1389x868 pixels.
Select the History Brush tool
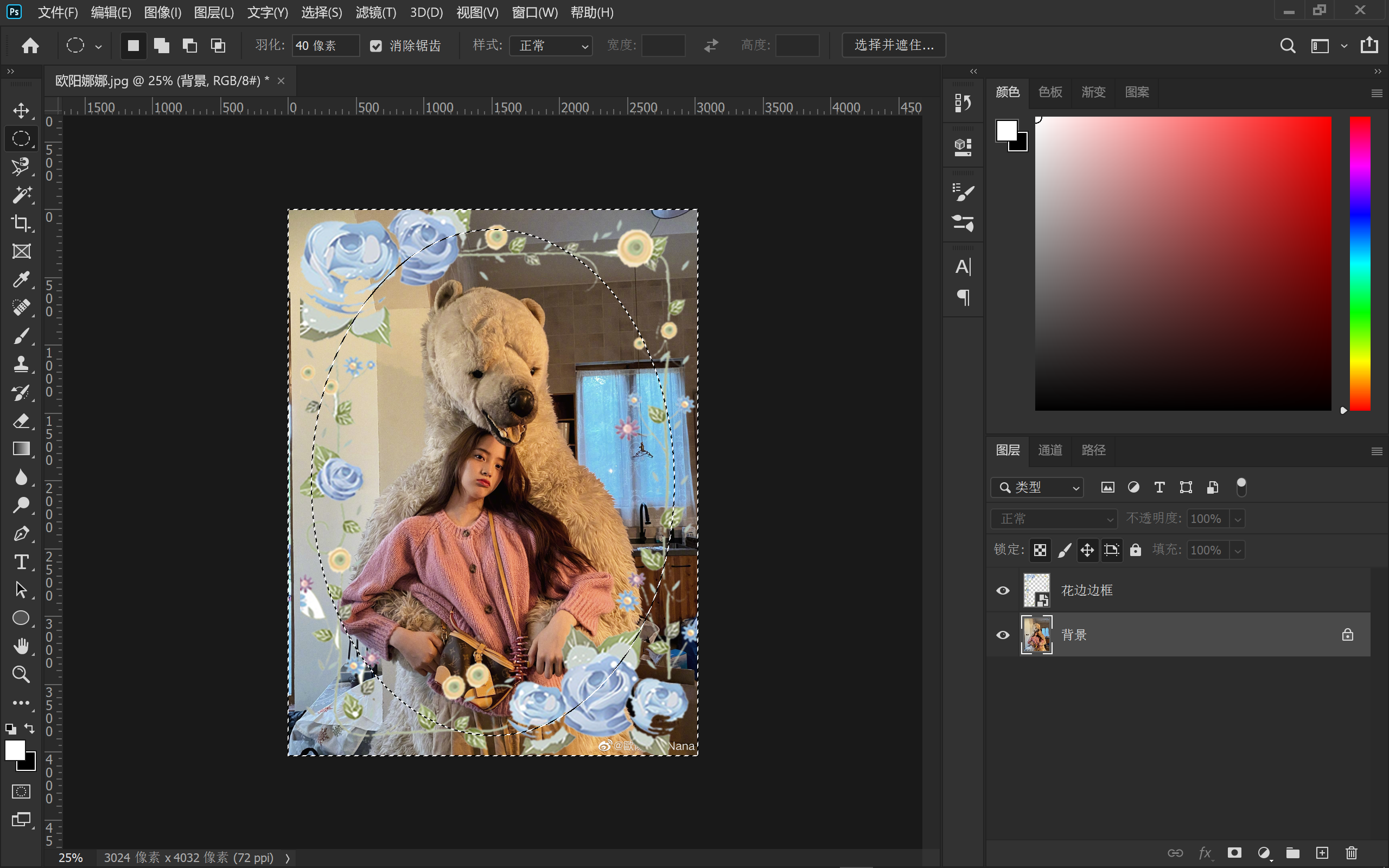[21, 393]
